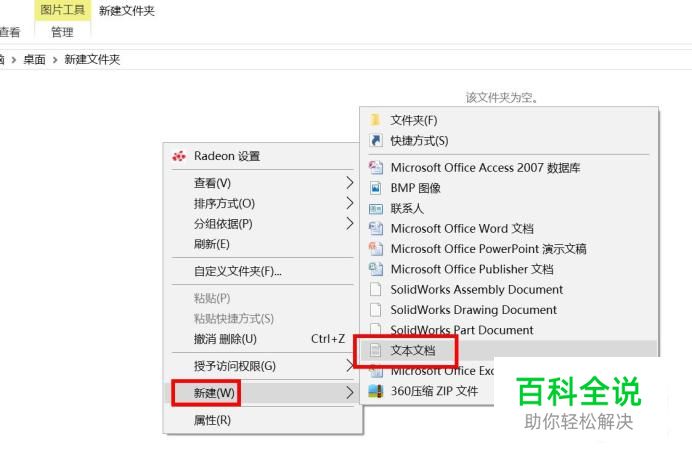Create a new 快捷方式(S)

[509, 140]
